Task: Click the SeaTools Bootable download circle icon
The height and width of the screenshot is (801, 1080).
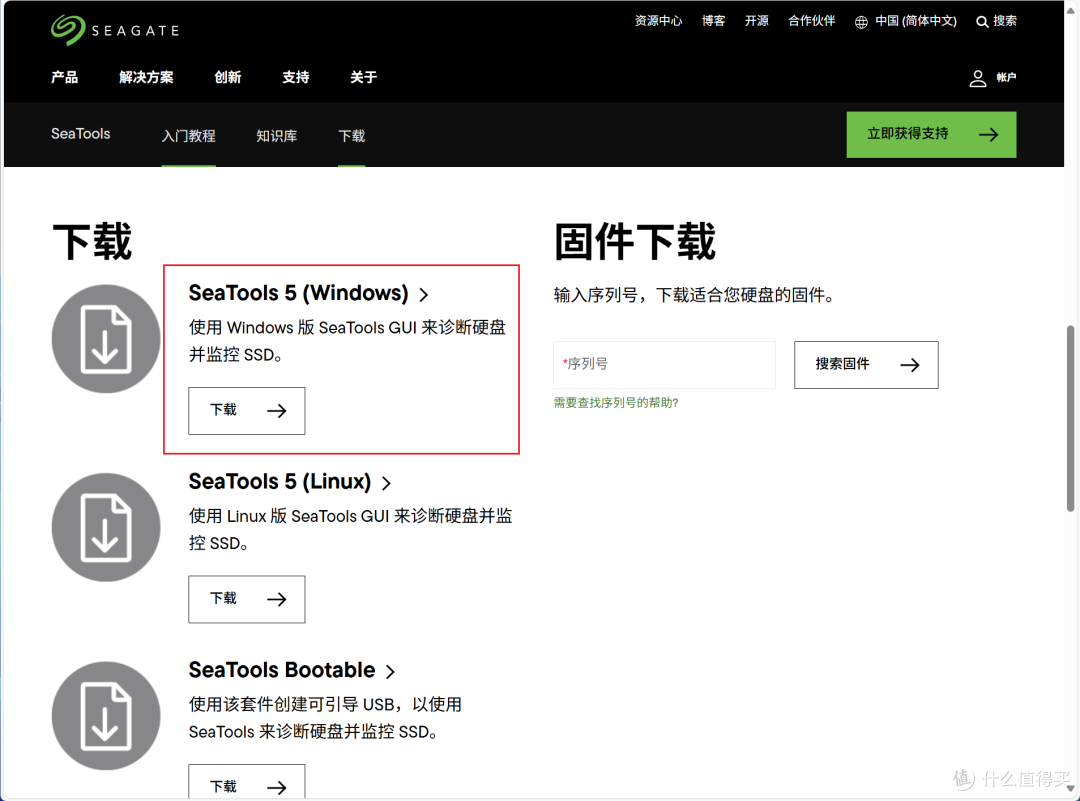Action: [106, 716]
